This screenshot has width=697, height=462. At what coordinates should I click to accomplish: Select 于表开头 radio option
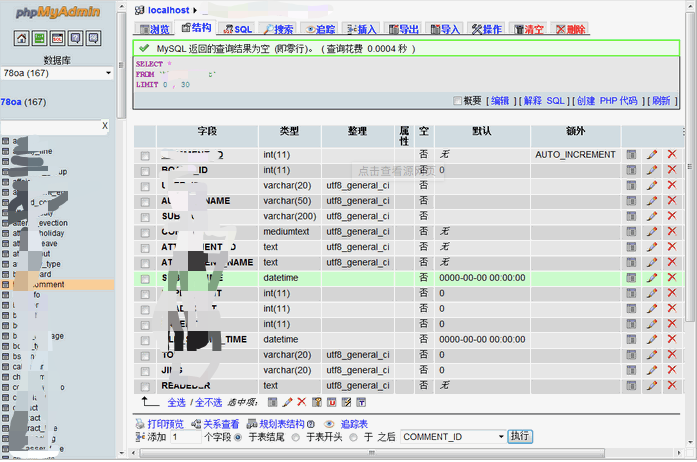(296, 438)
